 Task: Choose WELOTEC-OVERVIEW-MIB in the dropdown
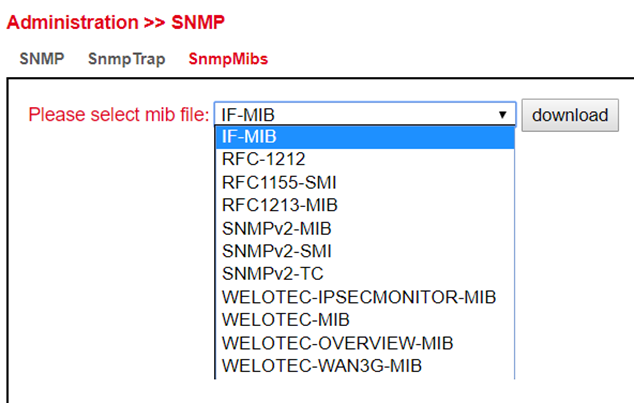click(337, 343)
